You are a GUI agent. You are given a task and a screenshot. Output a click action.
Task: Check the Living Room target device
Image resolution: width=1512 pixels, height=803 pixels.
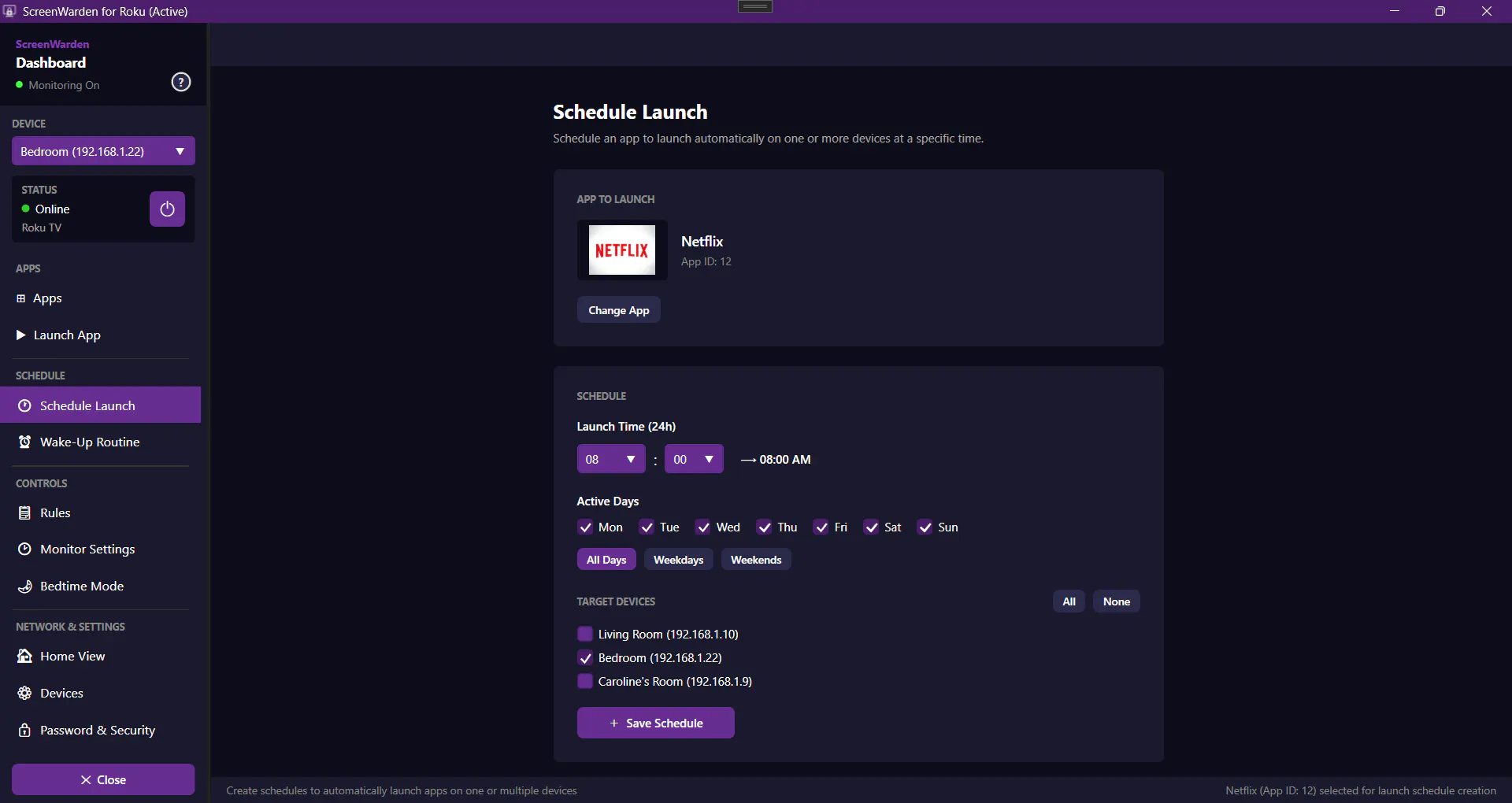585,634
